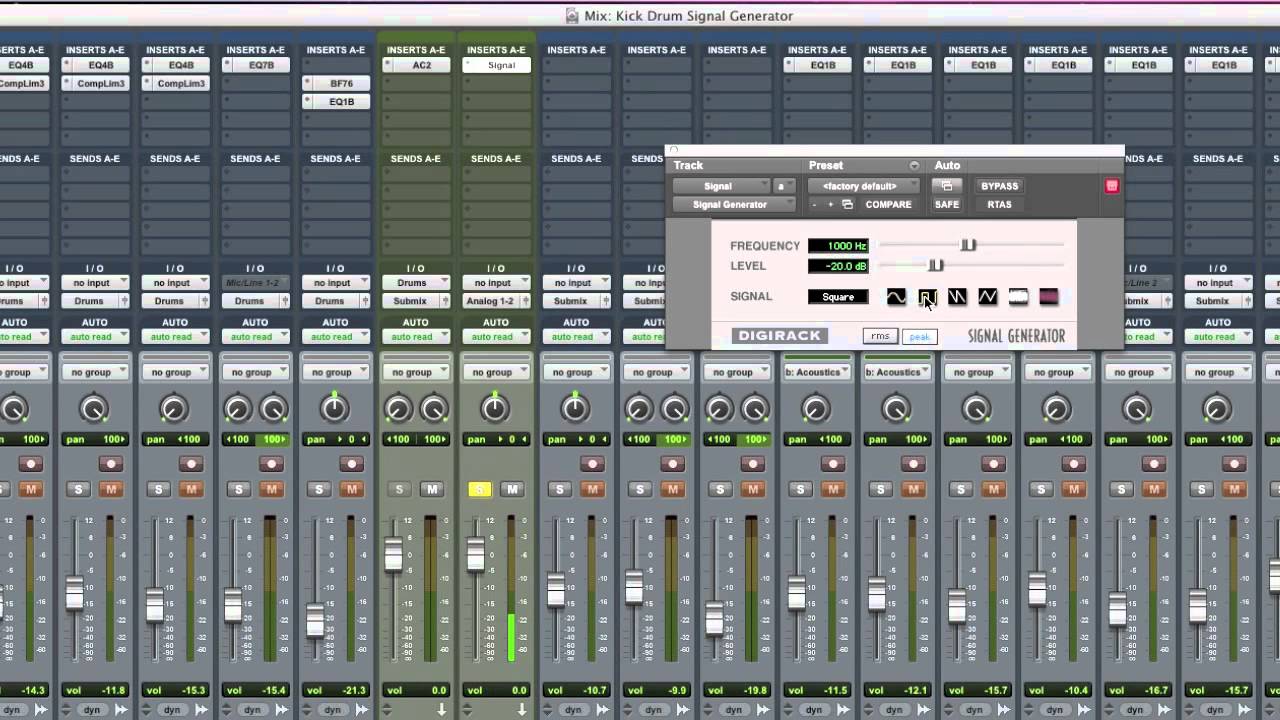
Task: Open the Analog 1-2 output selector
Action: tap(489, 301)
